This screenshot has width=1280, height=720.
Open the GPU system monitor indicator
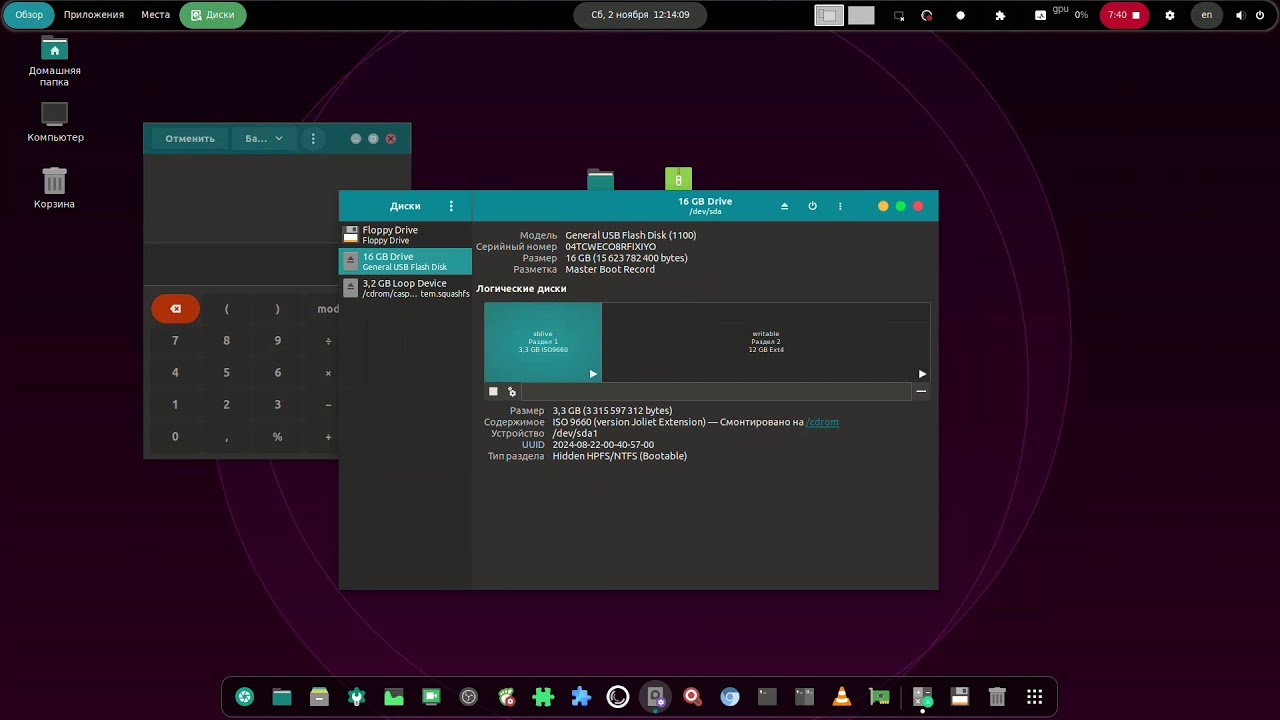(x=1061, y=15)
